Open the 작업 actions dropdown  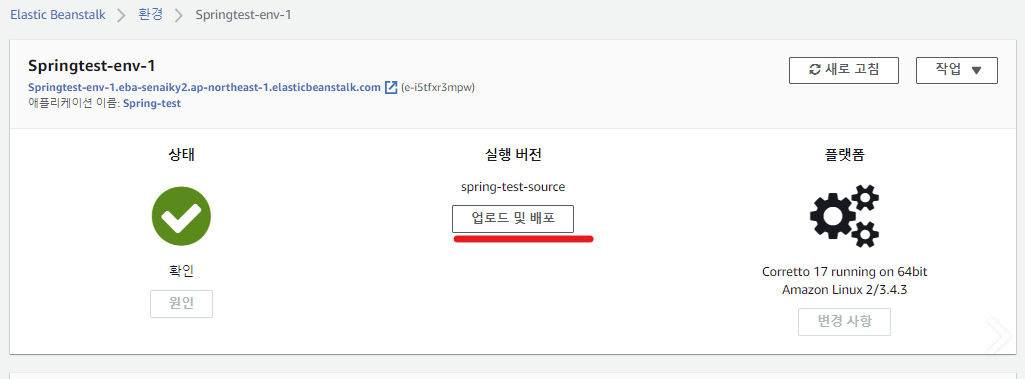point(957,71)
